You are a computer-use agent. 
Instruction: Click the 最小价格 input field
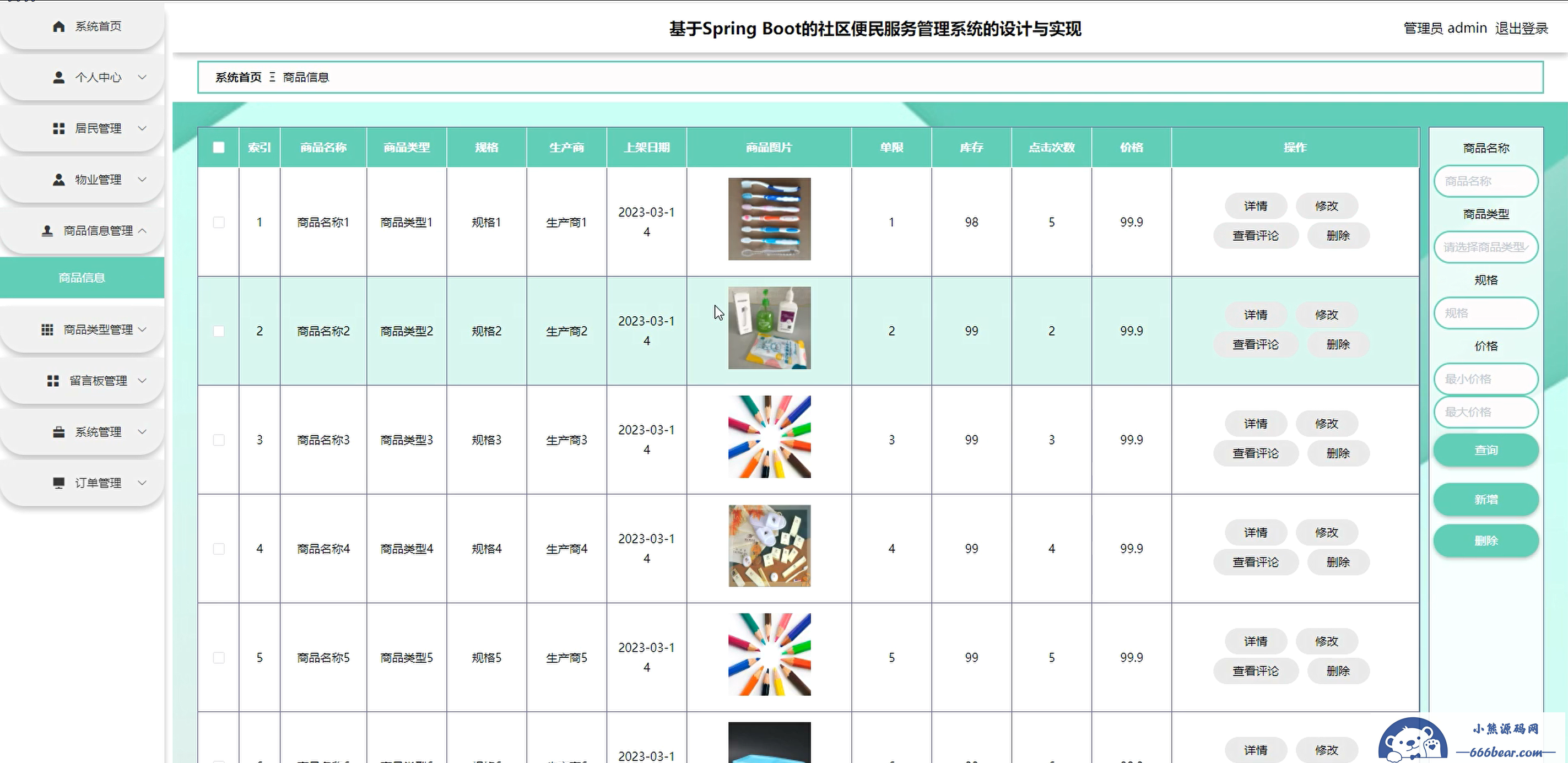[x=1486, y=379]
